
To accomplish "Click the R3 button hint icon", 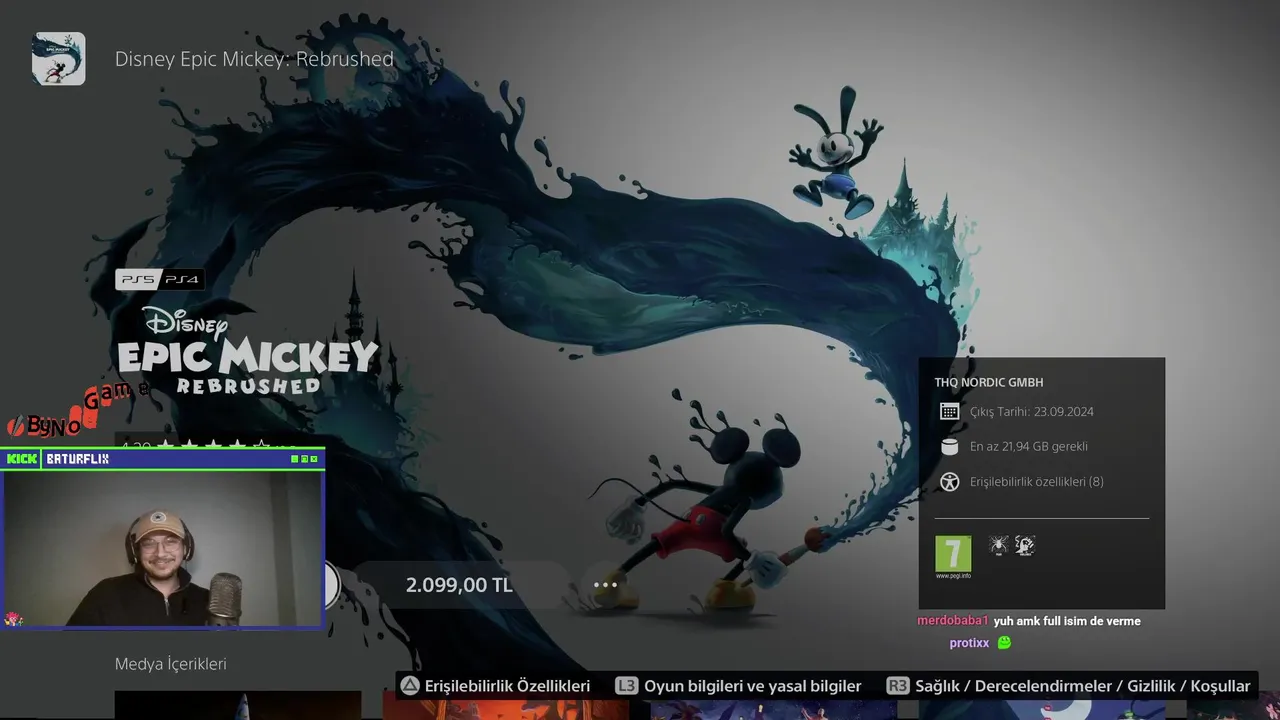I will click(x=898, y=686).
